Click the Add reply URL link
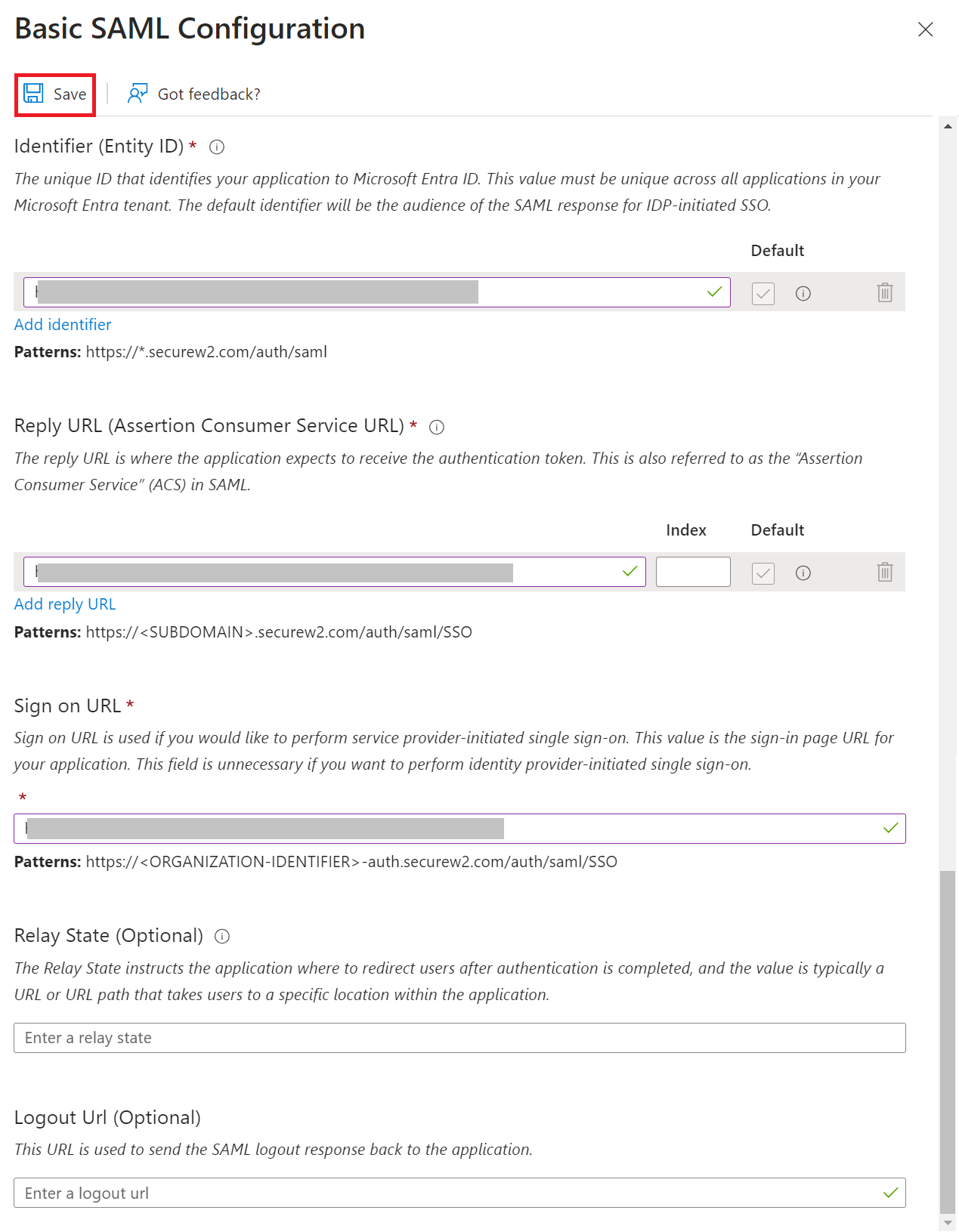Viewport: 959px width, 1232px height. pos(65,604)
